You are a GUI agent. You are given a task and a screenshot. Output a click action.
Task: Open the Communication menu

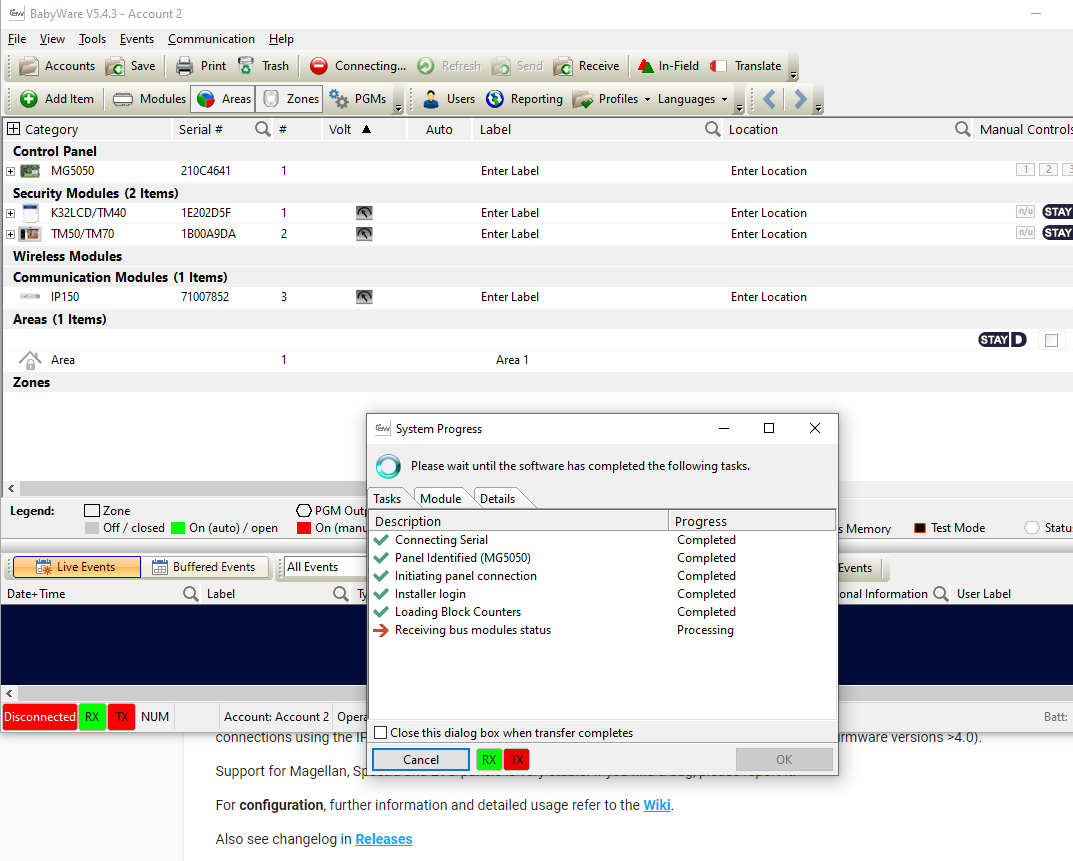point(211,39)
